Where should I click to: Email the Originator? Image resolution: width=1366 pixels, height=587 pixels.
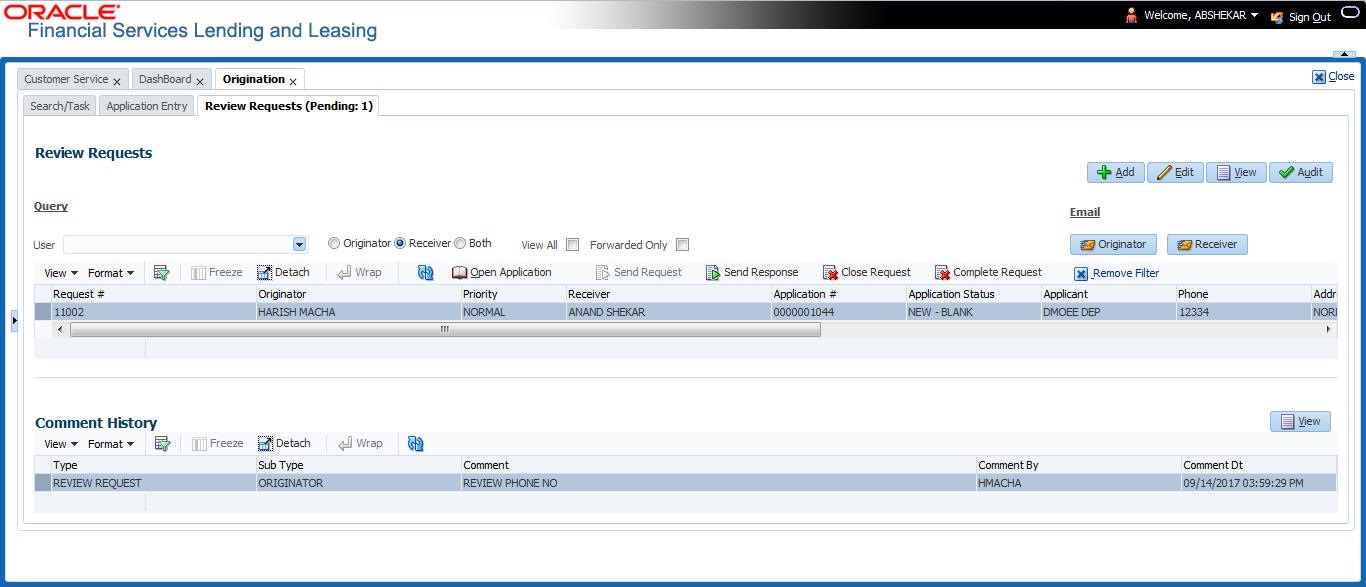pos(1113,244)
